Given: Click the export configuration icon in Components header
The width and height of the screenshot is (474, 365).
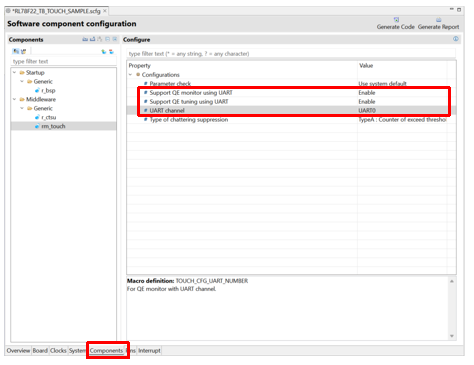Looking at the screenshot, I should click(92, 39).
